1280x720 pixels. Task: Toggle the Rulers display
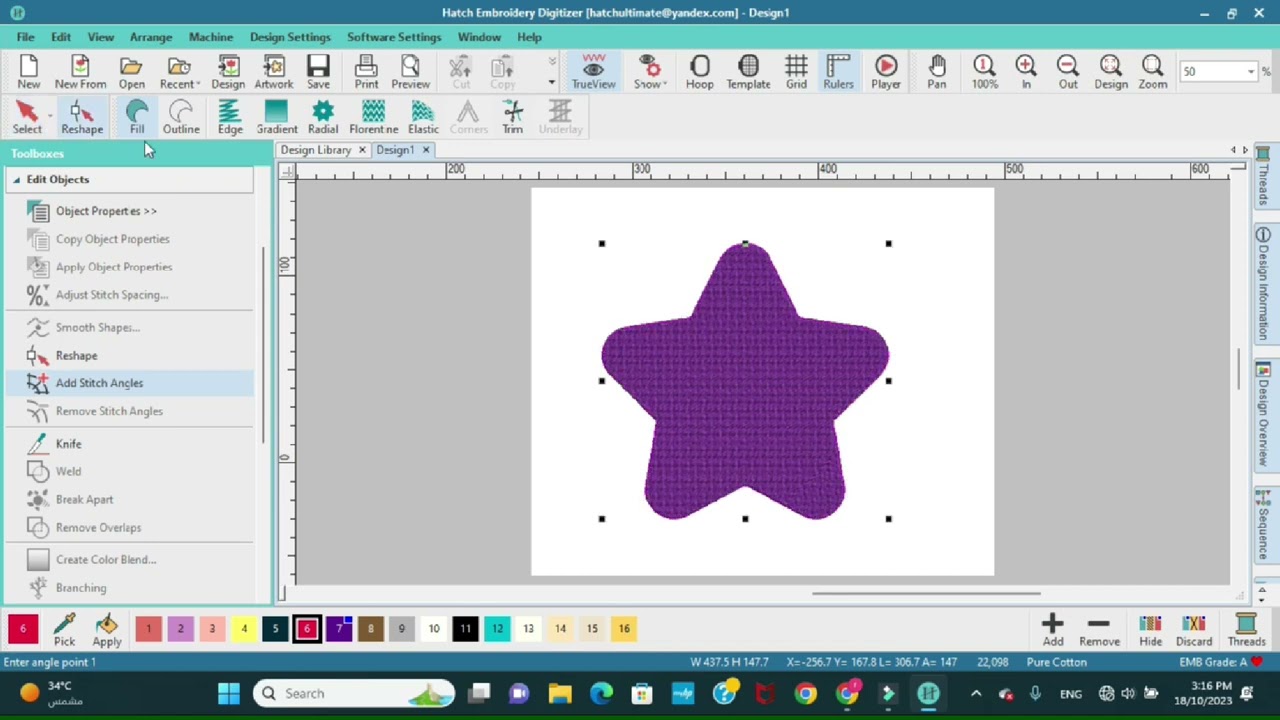[x=838, y=72]
